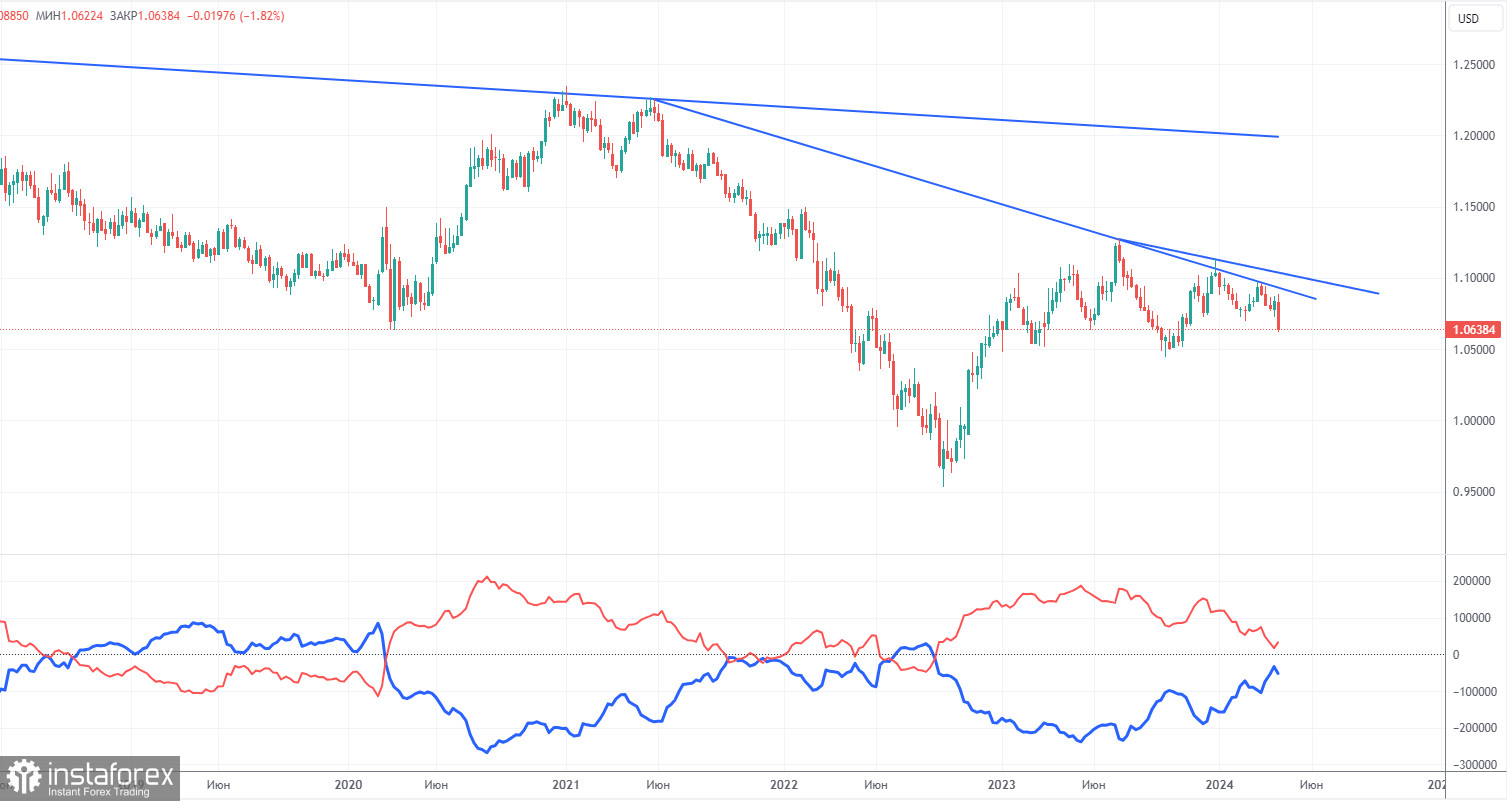
Task: Click the 2023 time axis label
Action: pyautogui.click(x=1001, y=786)
